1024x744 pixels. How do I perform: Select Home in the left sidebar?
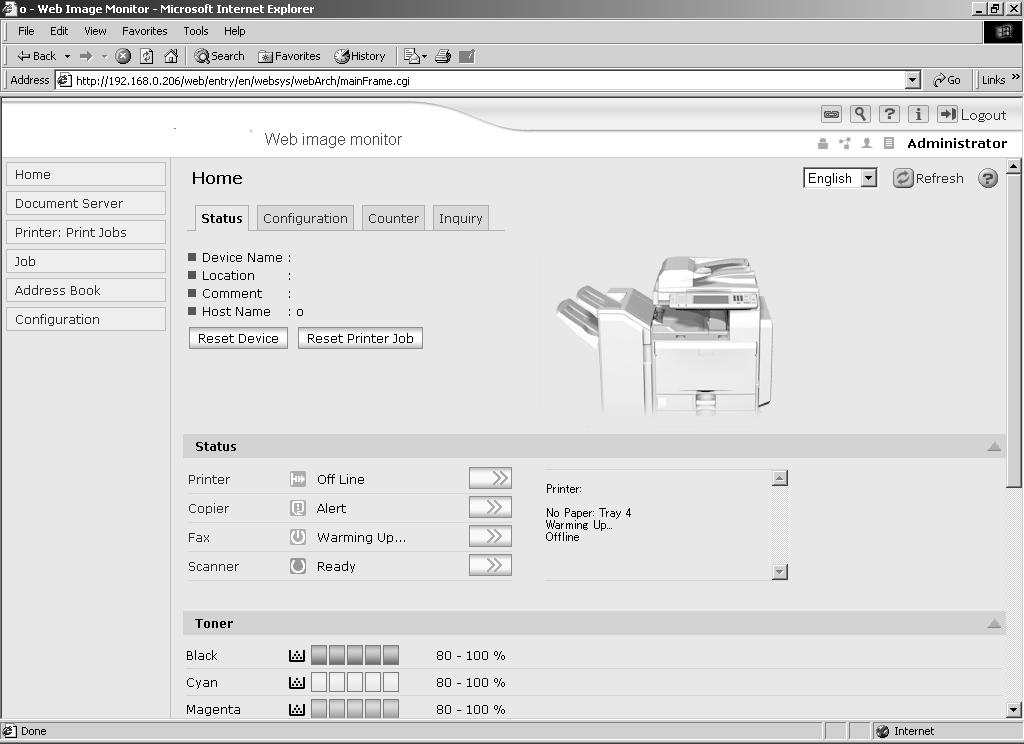pyautogui.click(x=86, y=174)
